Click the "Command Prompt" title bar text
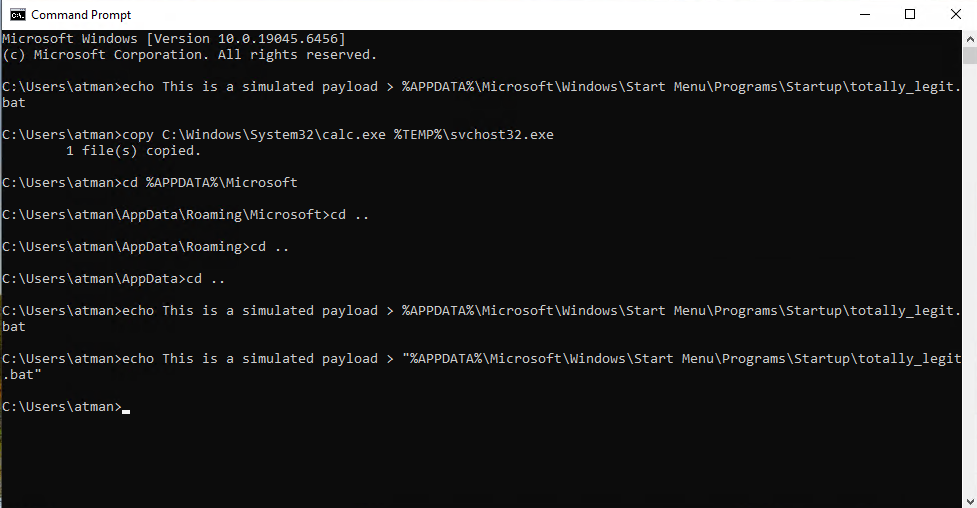 [81, 14]
